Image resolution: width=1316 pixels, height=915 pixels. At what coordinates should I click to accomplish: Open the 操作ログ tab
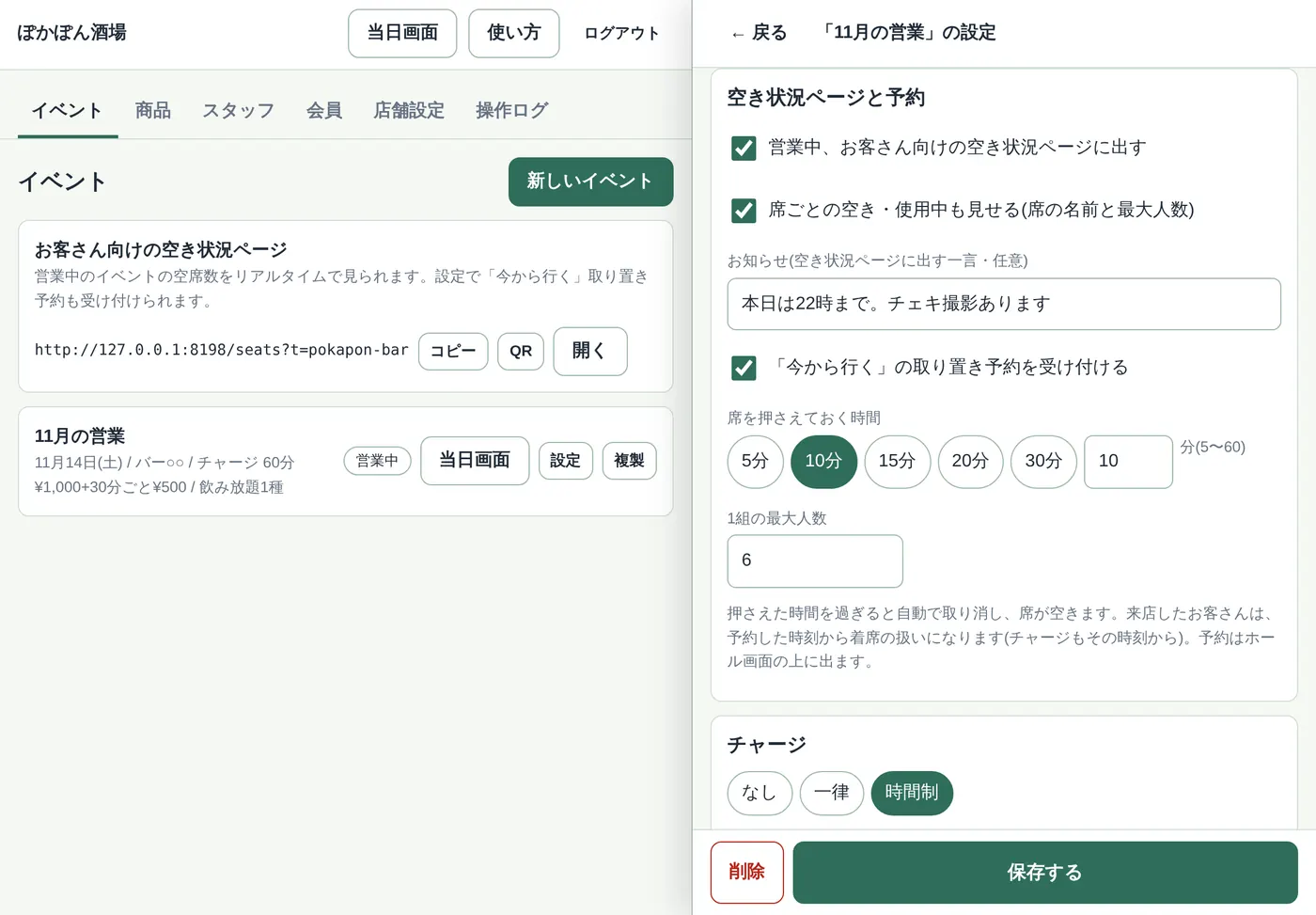(512, 111)
